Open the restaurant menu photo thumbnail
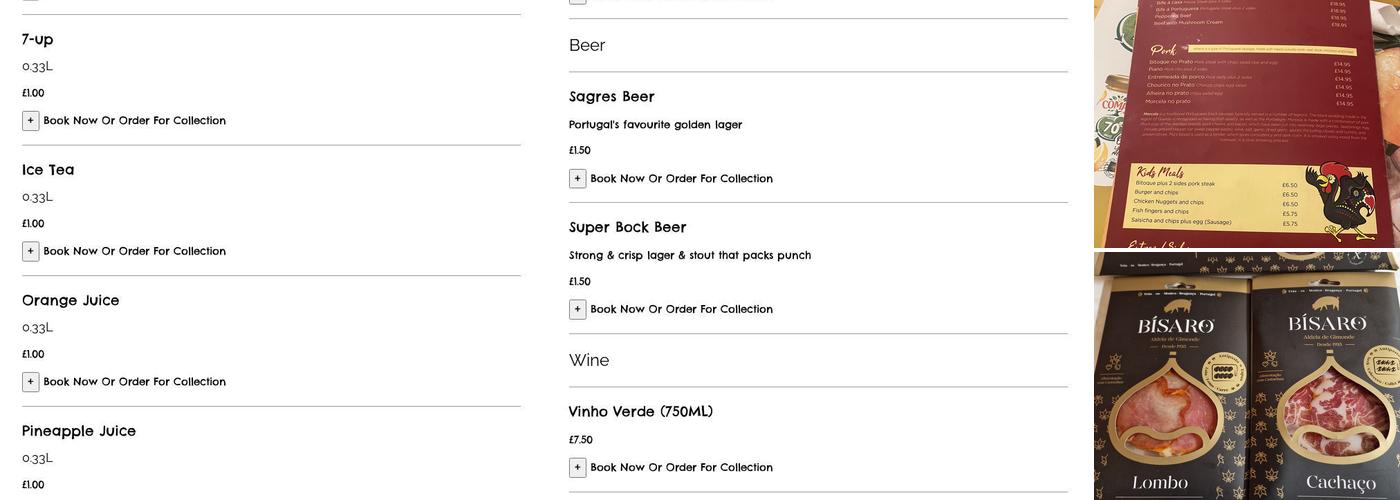The image size is (1400, 500). coord(1246,123)
